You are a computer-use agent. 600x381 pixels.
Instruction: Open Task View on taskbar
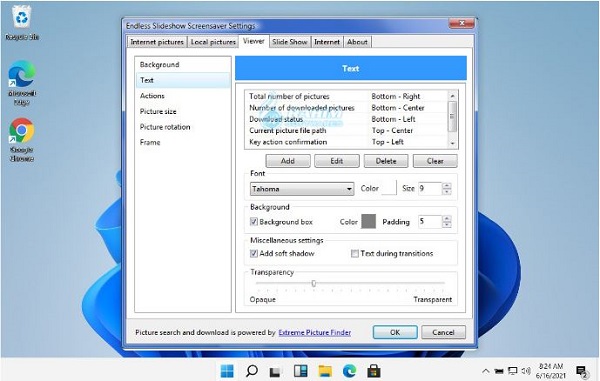point(275,371)
